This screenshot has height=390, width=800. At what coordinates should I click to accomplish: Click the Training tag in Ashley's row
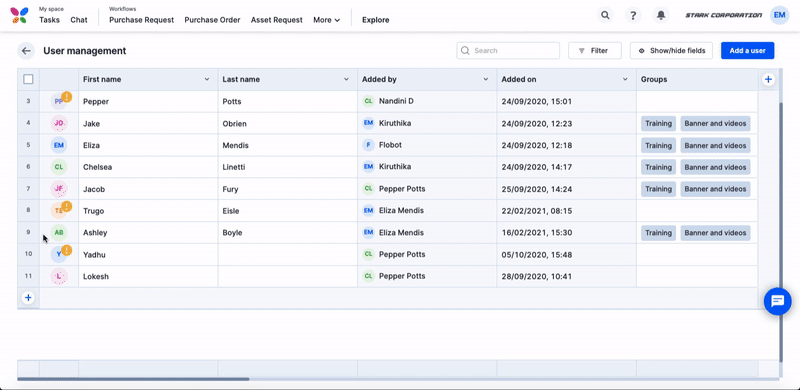(x=658, y=233)
